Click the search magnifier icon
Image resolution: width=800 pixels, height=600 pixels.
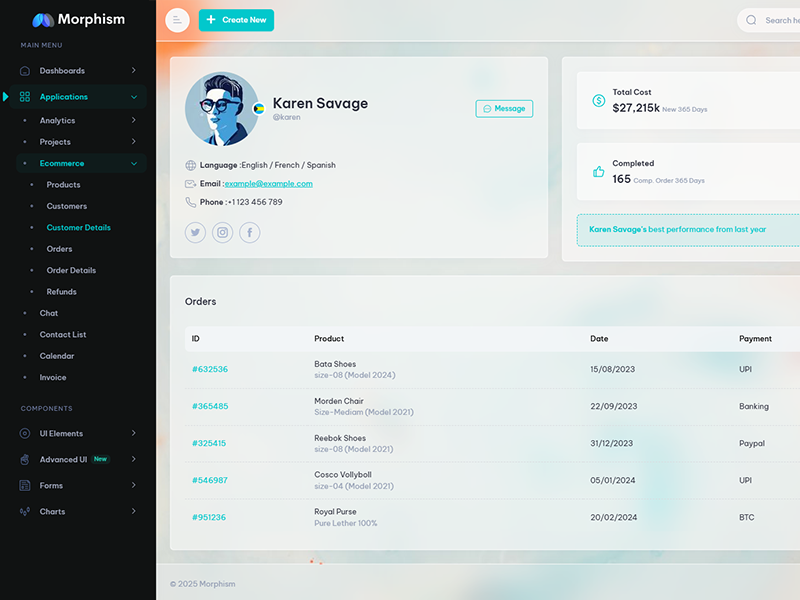pyautogui.click(x=751, y=20)
